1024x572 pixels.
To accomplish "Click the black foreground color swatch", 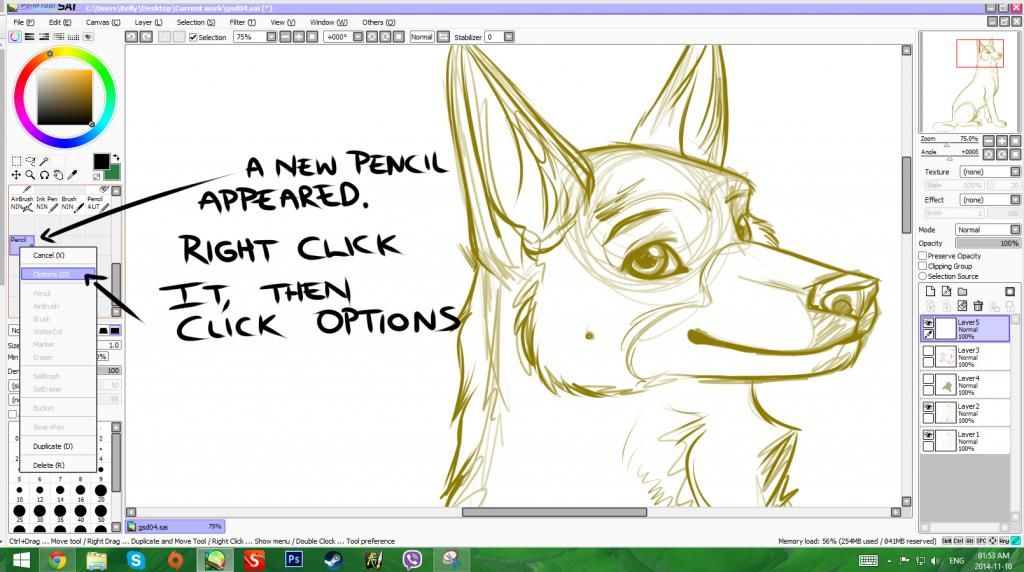I will [x=101, y=161].
